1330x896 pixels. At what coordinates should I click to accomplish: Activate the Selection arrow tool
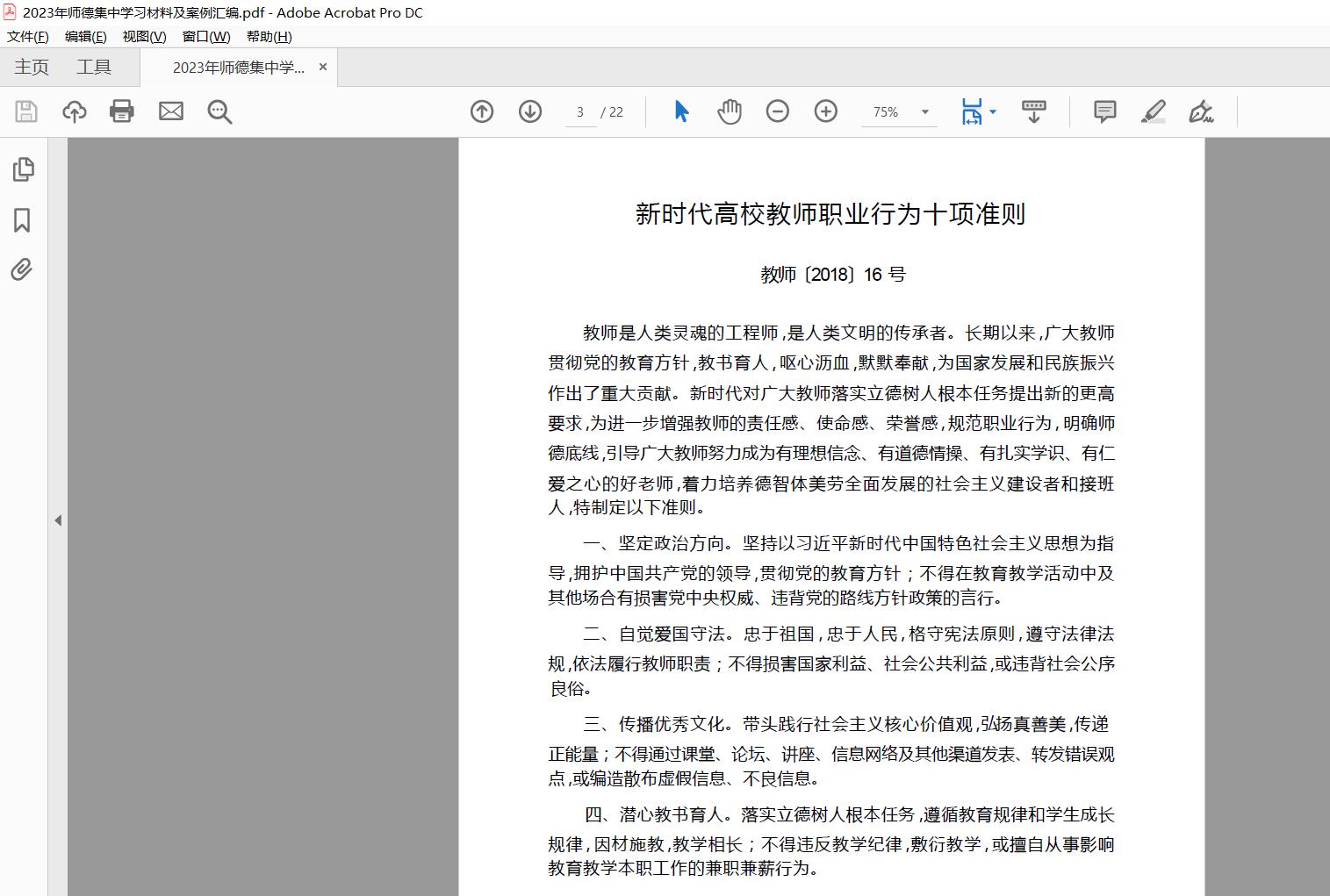click(681, 111)
